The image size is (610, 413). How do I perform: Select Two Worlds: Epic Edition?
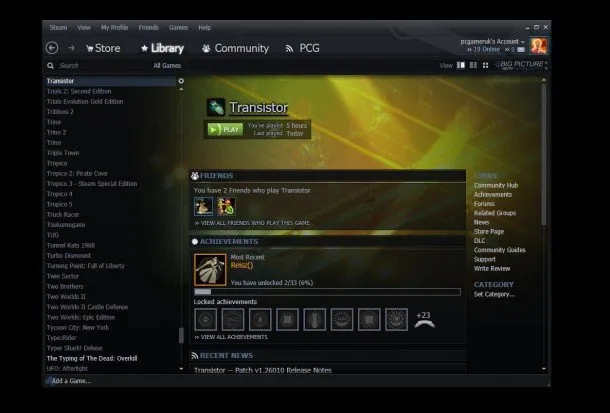(81, 317)
